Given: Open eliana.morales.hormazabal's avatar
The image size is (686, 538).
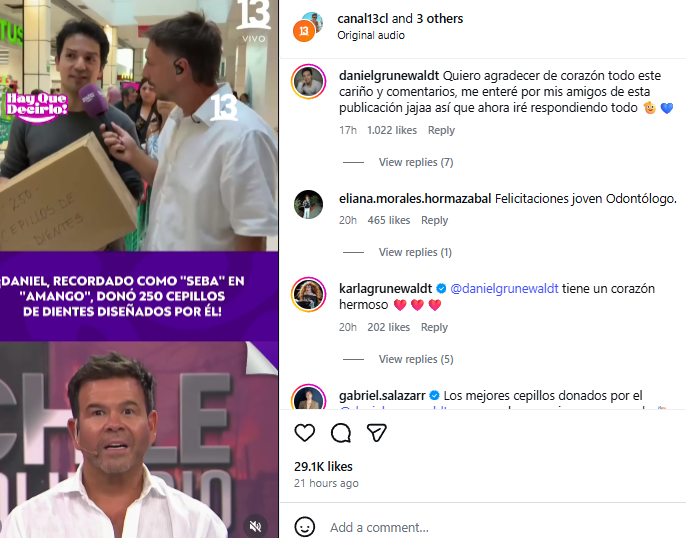Looking at the screenshot, I should pyautogui.click(x=308, y=204).
